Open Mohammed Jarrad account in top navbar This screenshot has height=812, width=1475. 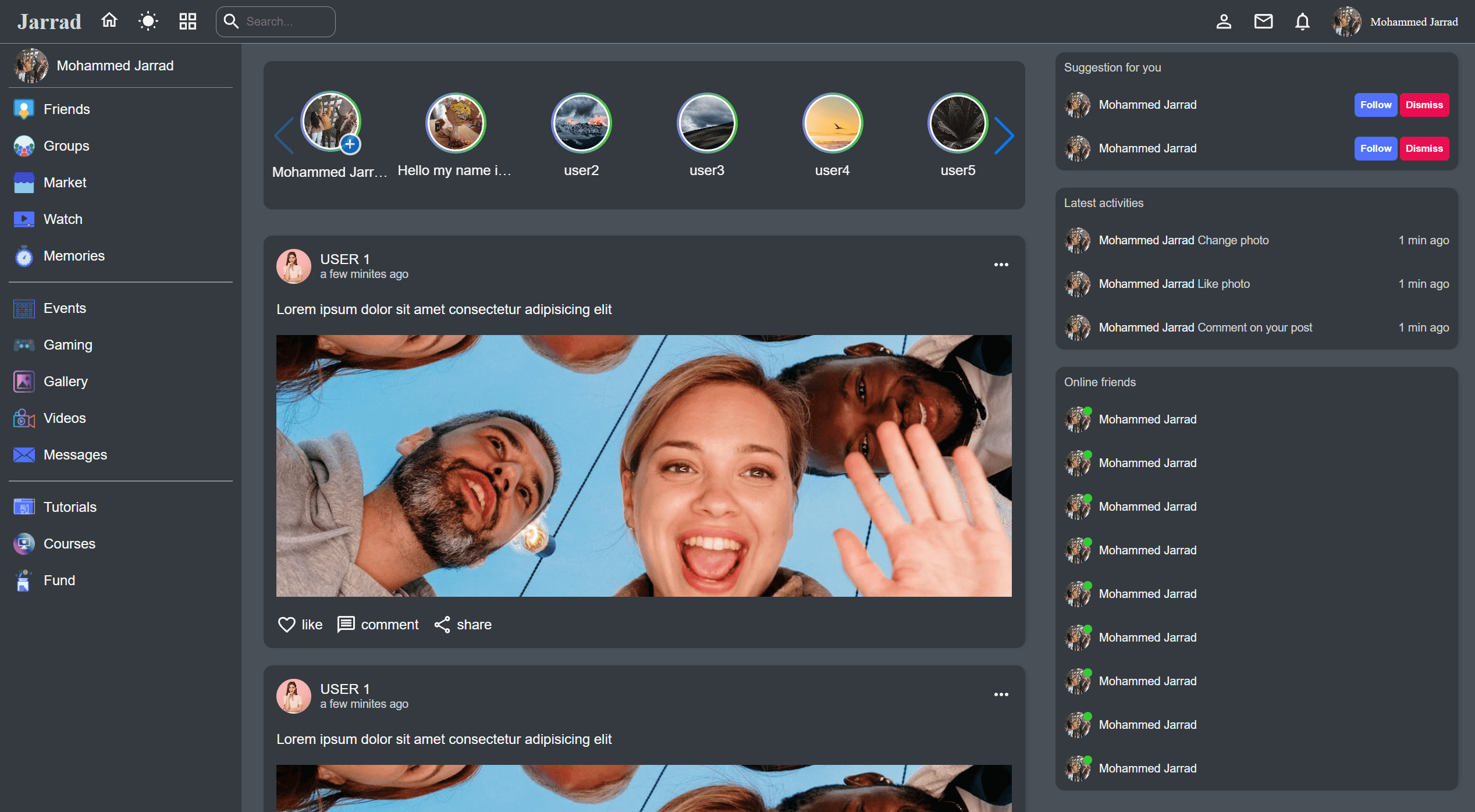tap(1395, 22)
